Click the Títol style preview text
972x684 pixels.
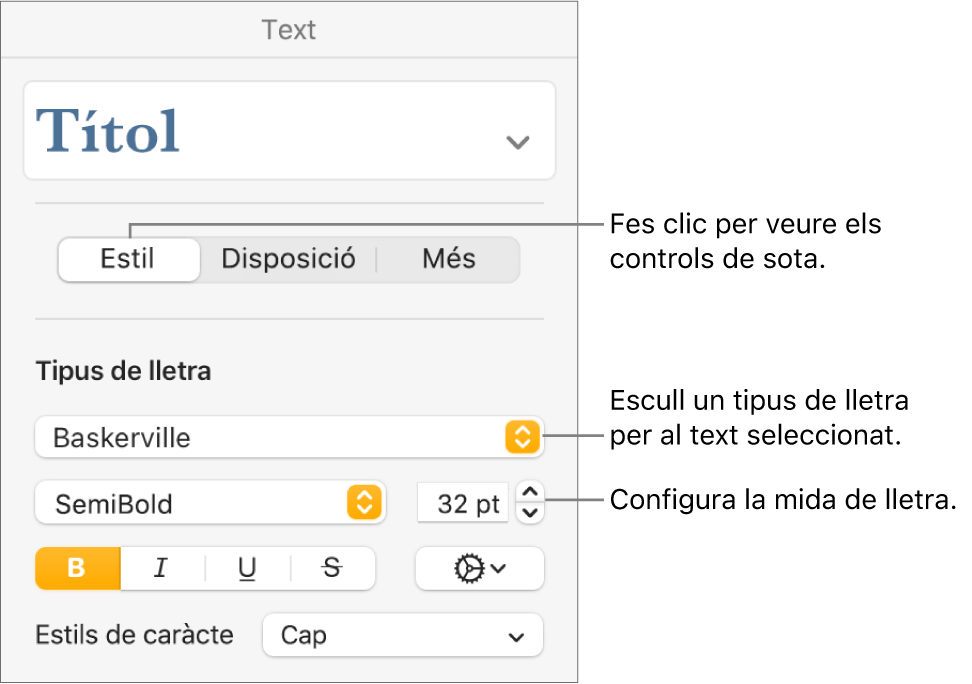(x=108, y=131)
